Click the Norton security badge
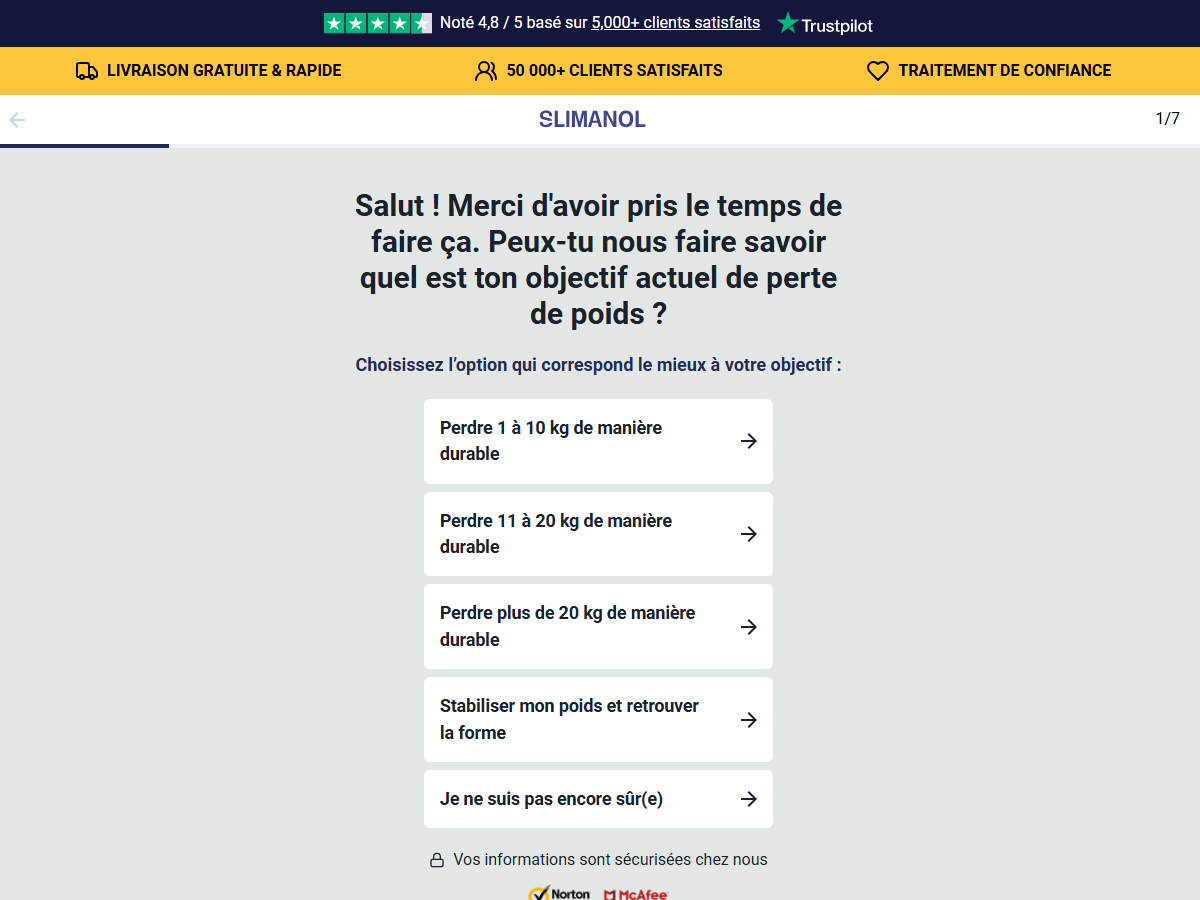The image size is (1200, 900). [559, 893]
